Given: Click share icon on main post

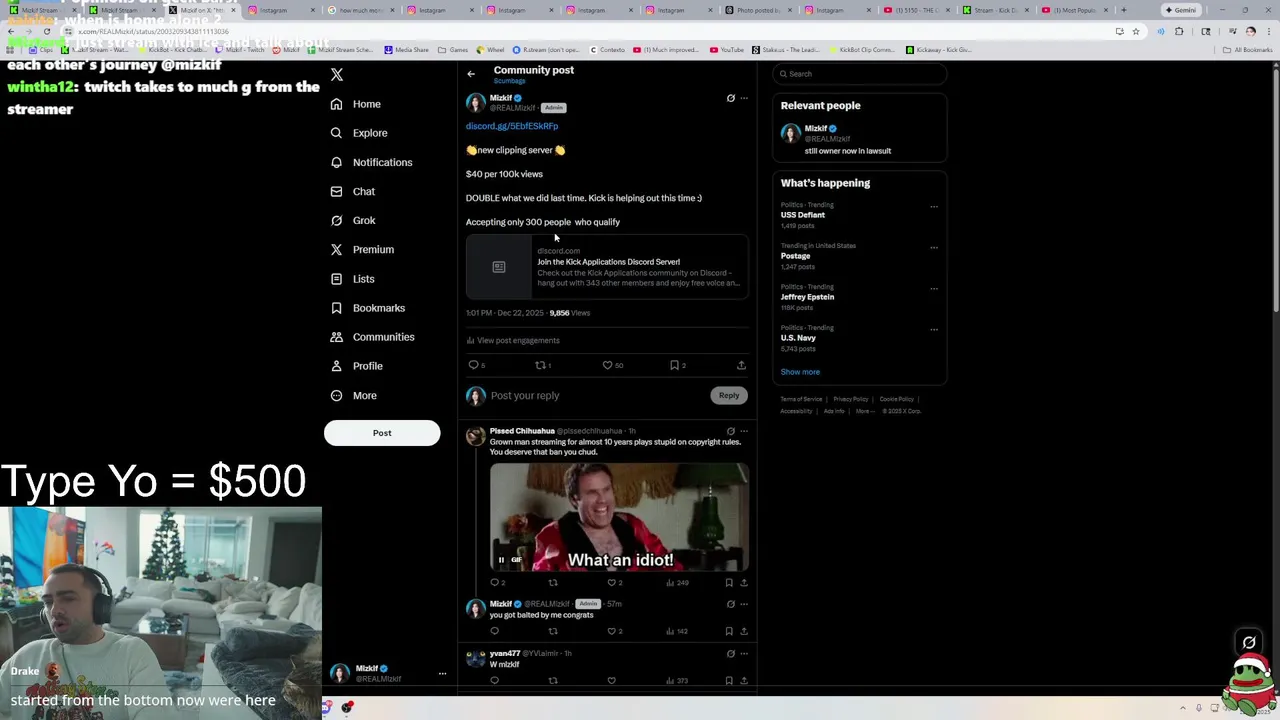Looking at the screenshot, I should tap(741, 365).
